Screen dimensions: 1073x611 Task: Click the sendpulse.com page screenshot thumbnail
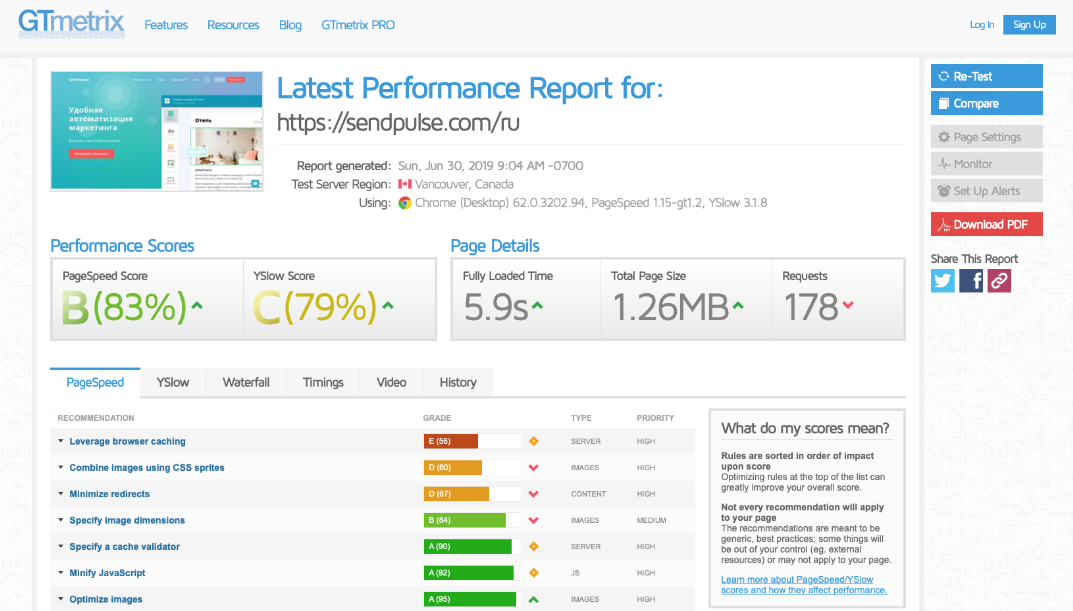pyautogui.click(x=157, y=131)
